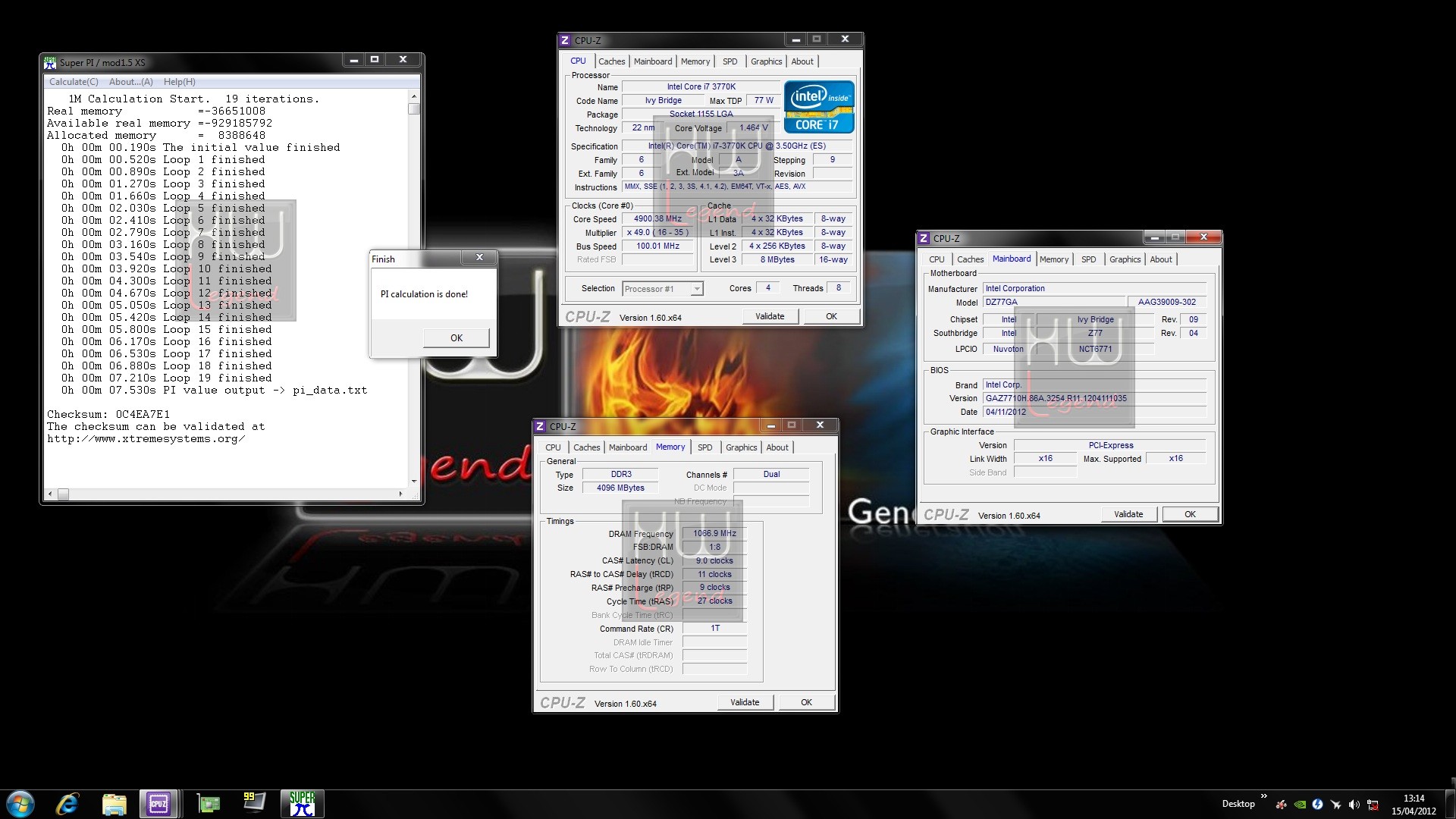Click the Multiplier value x 49.0
The height and width of the screenshot is (819, 1456).
pos(657,232)
